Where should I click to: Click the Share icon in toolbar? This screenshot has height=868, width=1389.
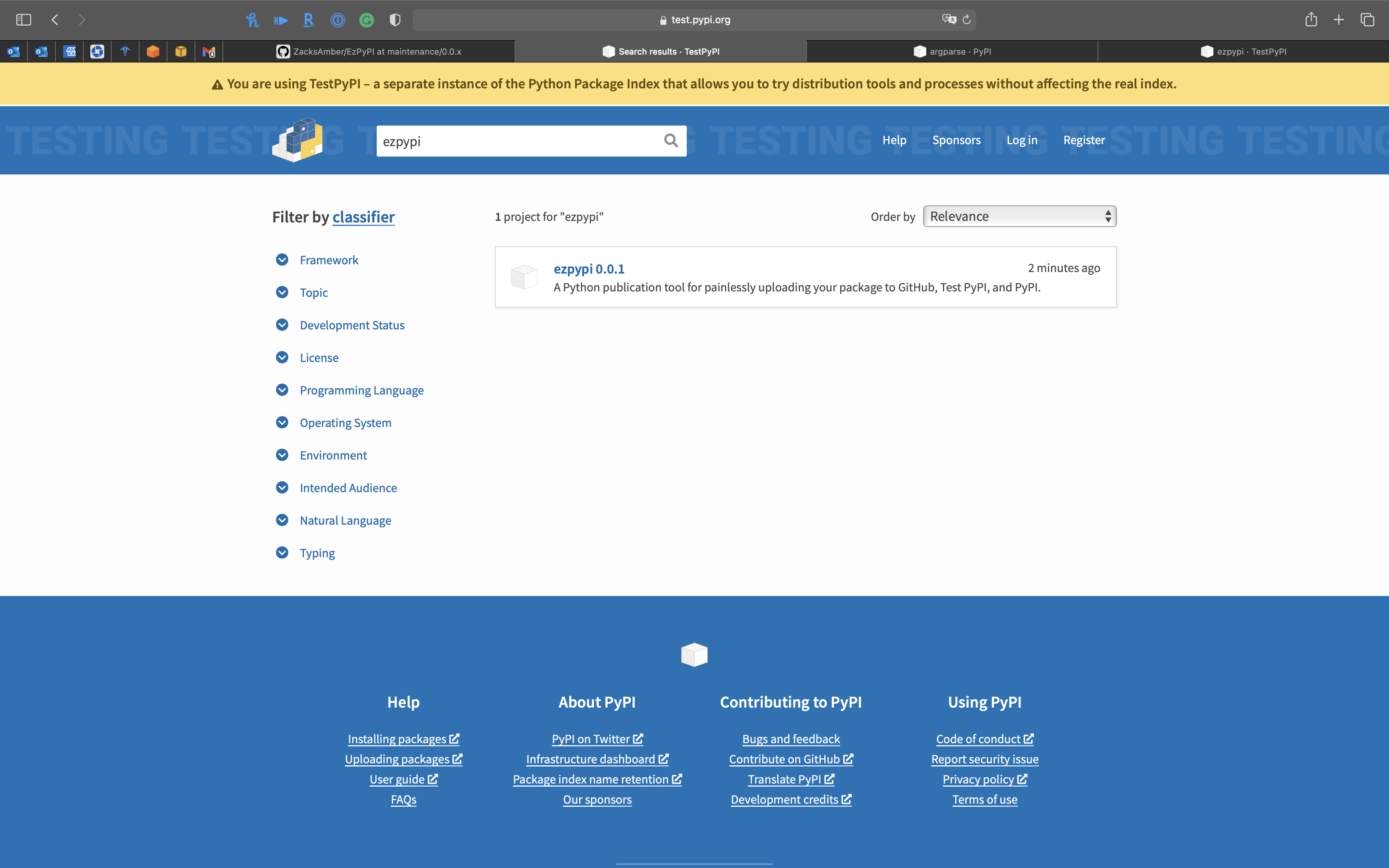[x=1311, y=19]
